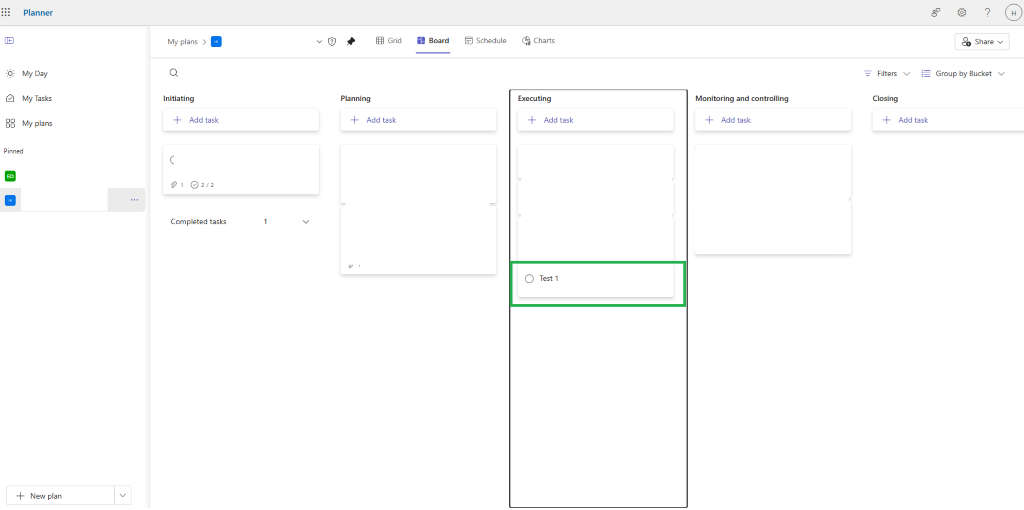Open the feedback icon in header

tap(936, 12)
